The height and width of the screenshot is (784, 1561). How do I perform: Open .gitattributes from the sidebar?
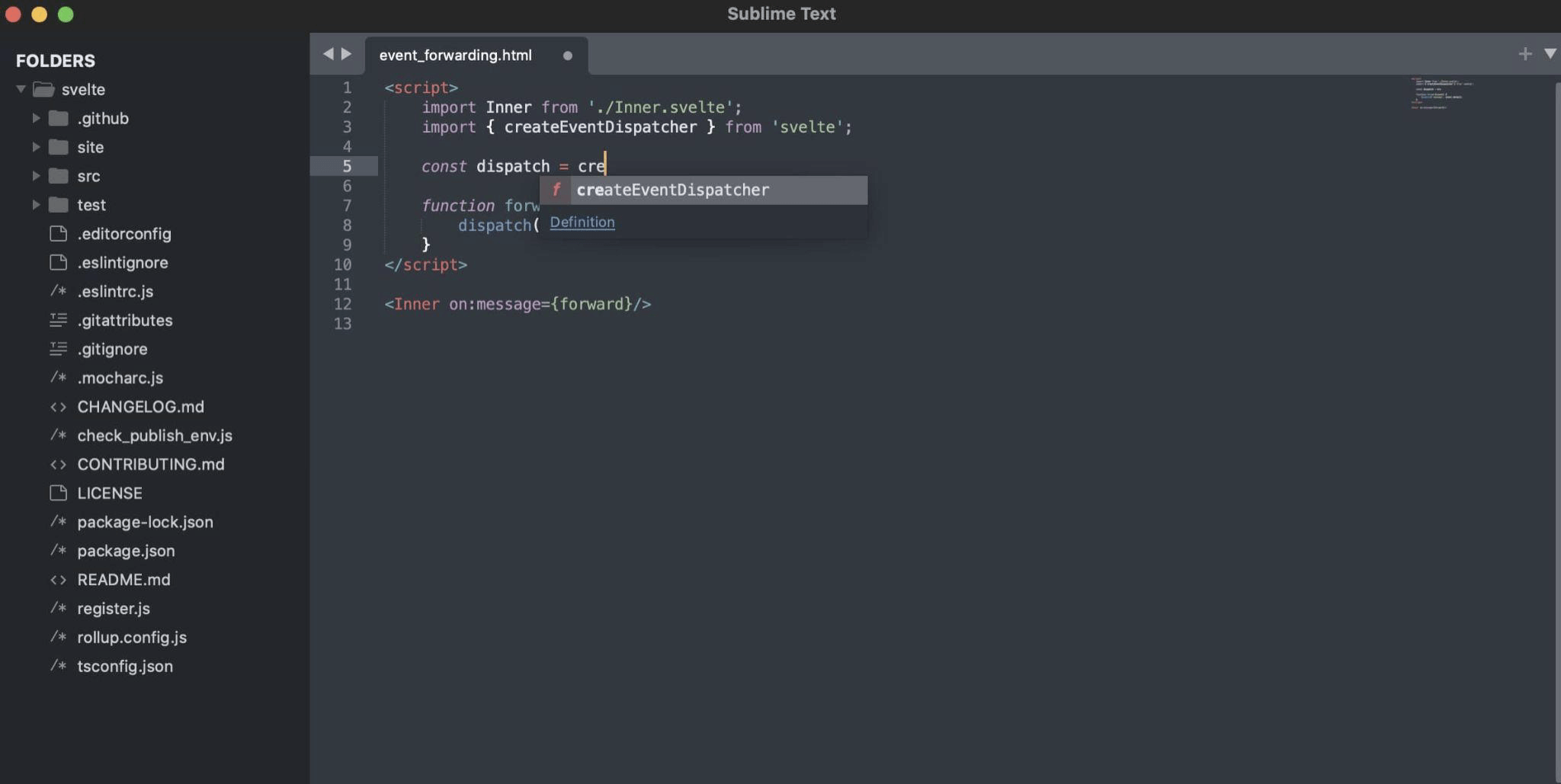point(125,321)
